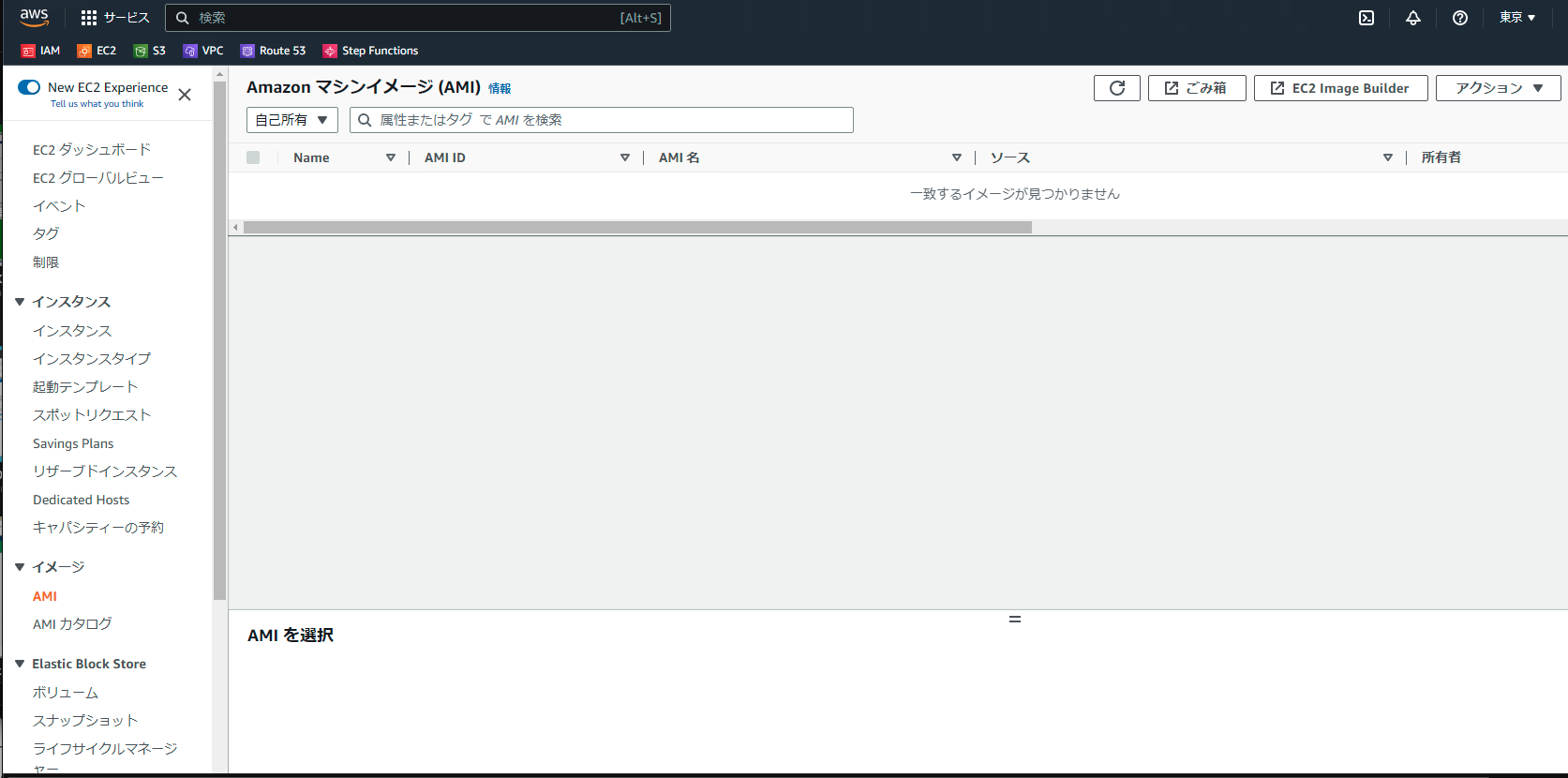
Task: Click the table scroll-left arrow
Action: click(235, 227)
